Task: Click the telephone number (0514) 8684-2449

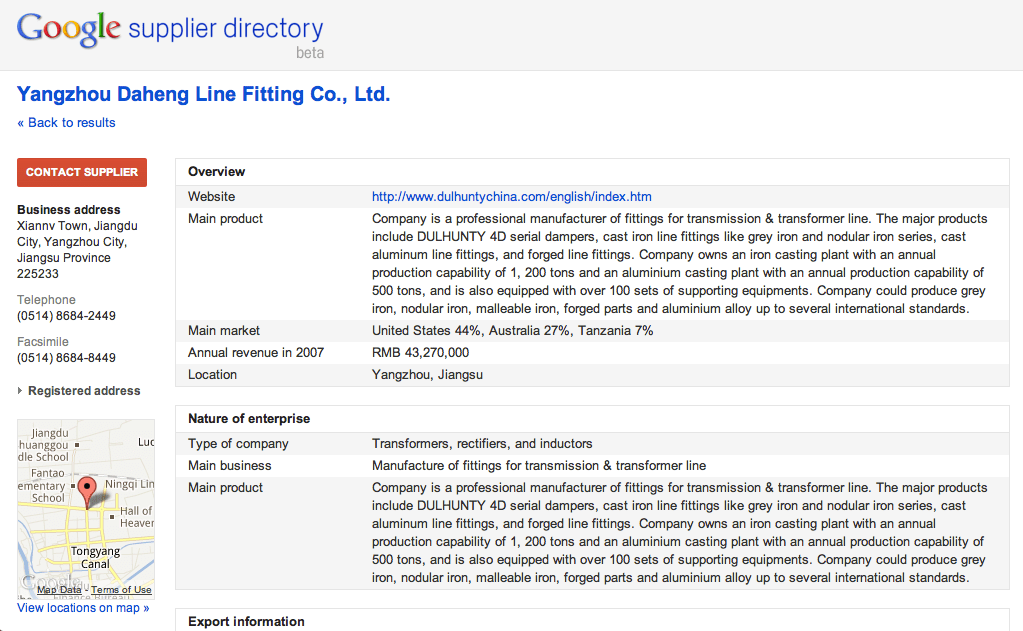Action: (x=66, y=316)
